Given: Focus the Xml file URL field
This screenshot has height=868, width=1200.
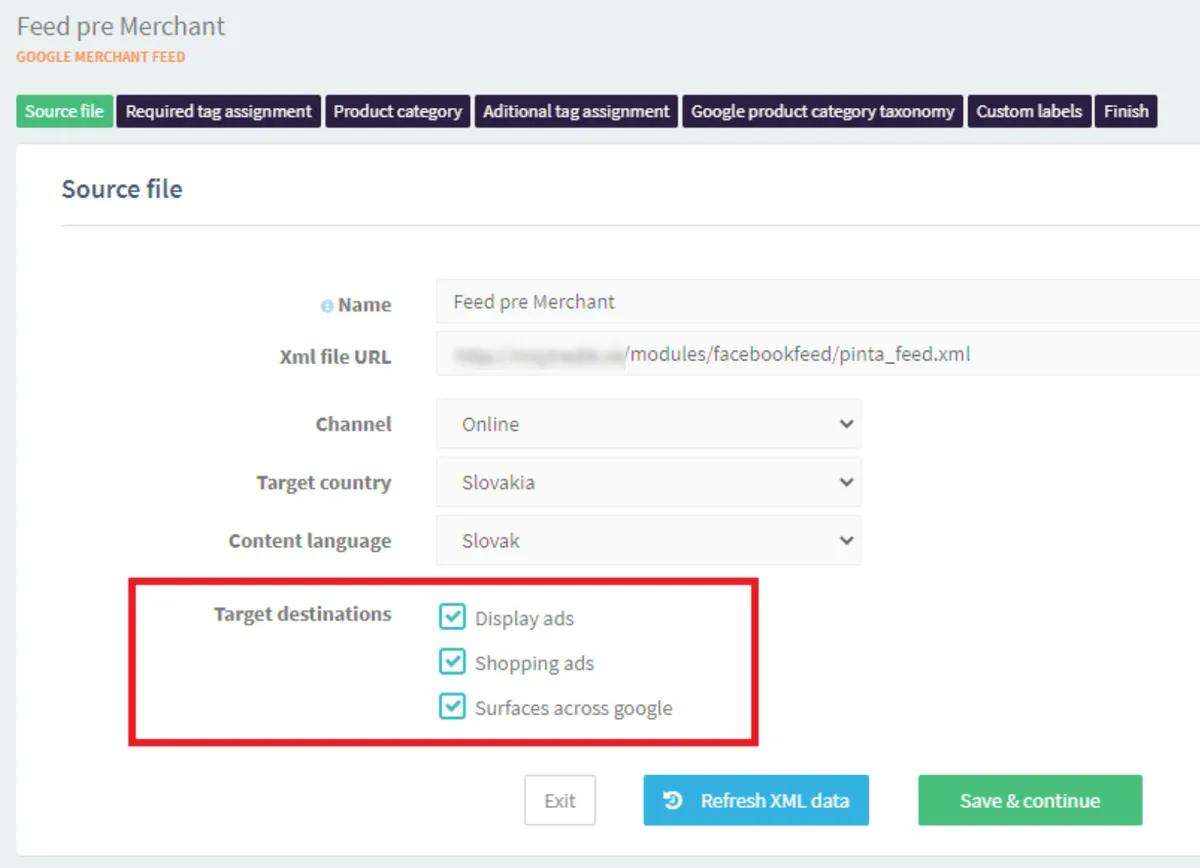Looking at the screenshot, I should pos(816,354).
